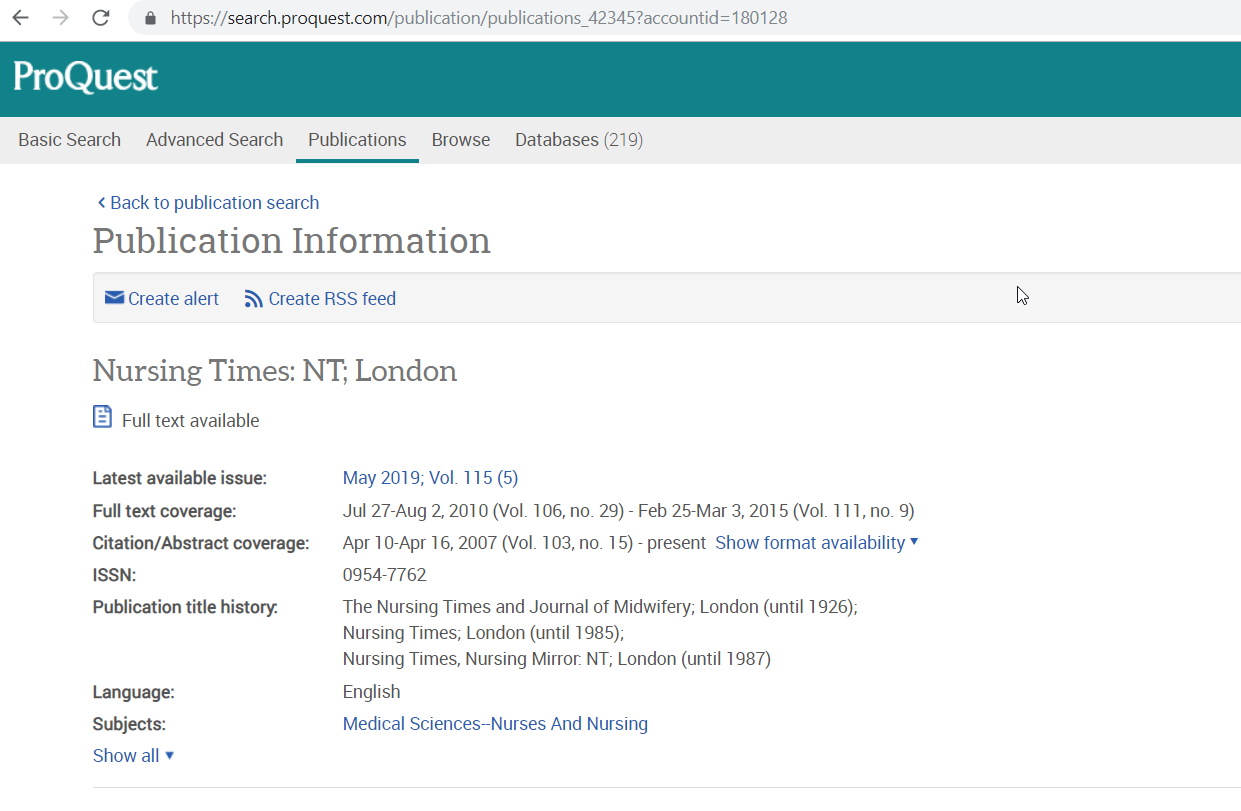Click the Create alert link
The image size is (1241, 811).
(173, 298)
